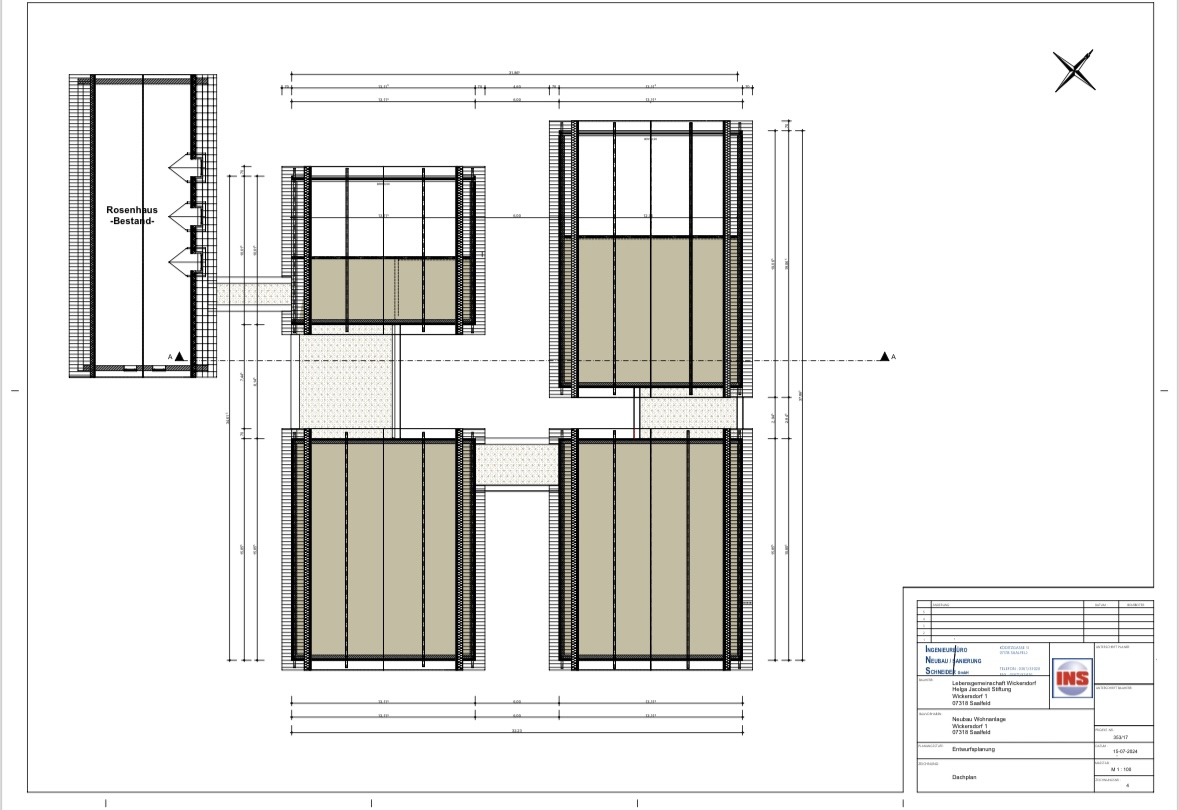Viewport: 1179px width, 810px height.
Task: Select the Dachplan drawing title text
Action: (x=964, y=776)
